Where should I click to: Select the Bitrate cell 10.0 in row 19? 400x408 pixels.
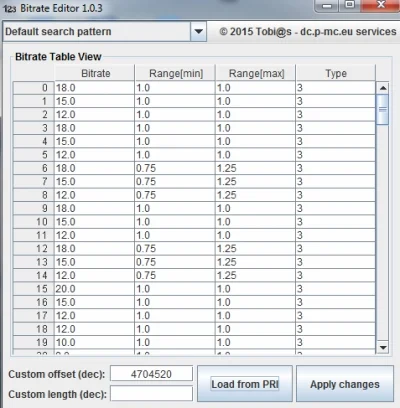(95, 342)
